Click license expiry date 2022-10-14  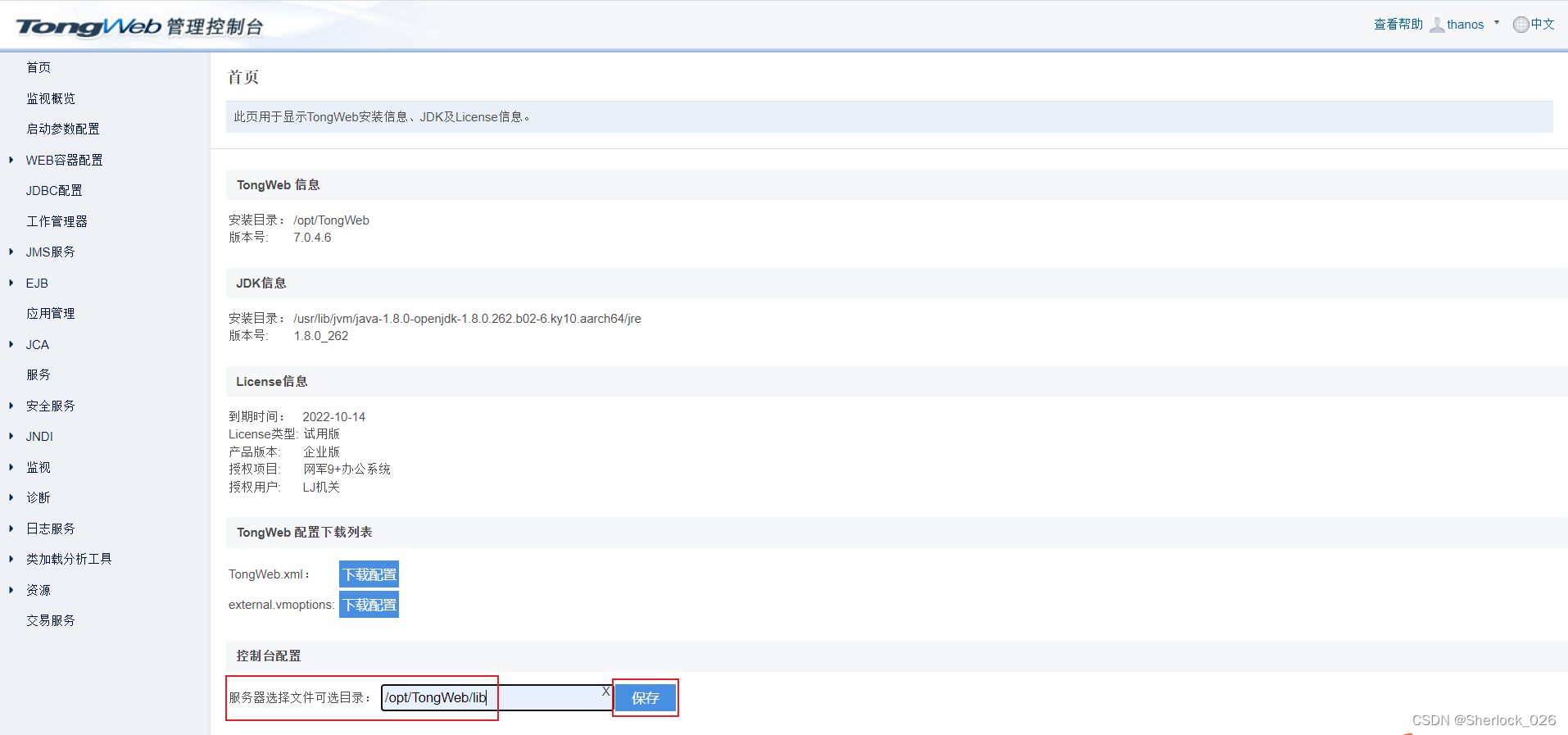pos(334,417)
